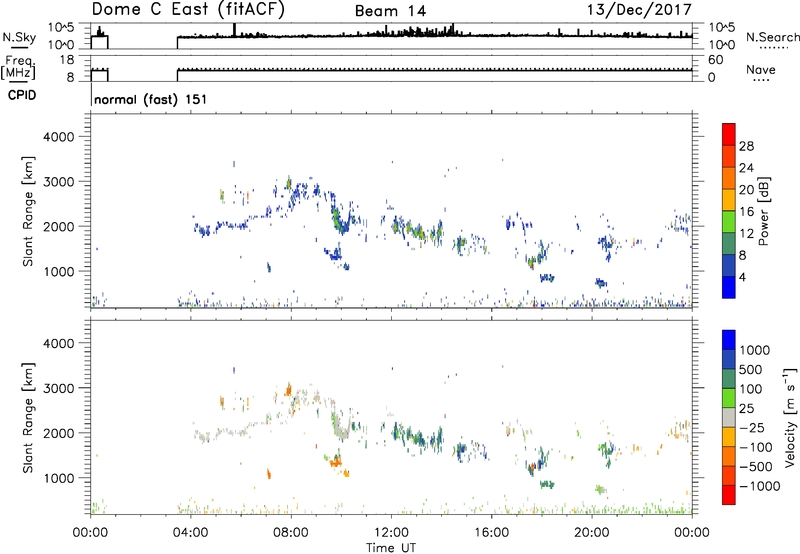Screen dimensions: 800x554
Task: Click the yellow 16–20 dB Power colorbar segment
Action: pos(729,199)
